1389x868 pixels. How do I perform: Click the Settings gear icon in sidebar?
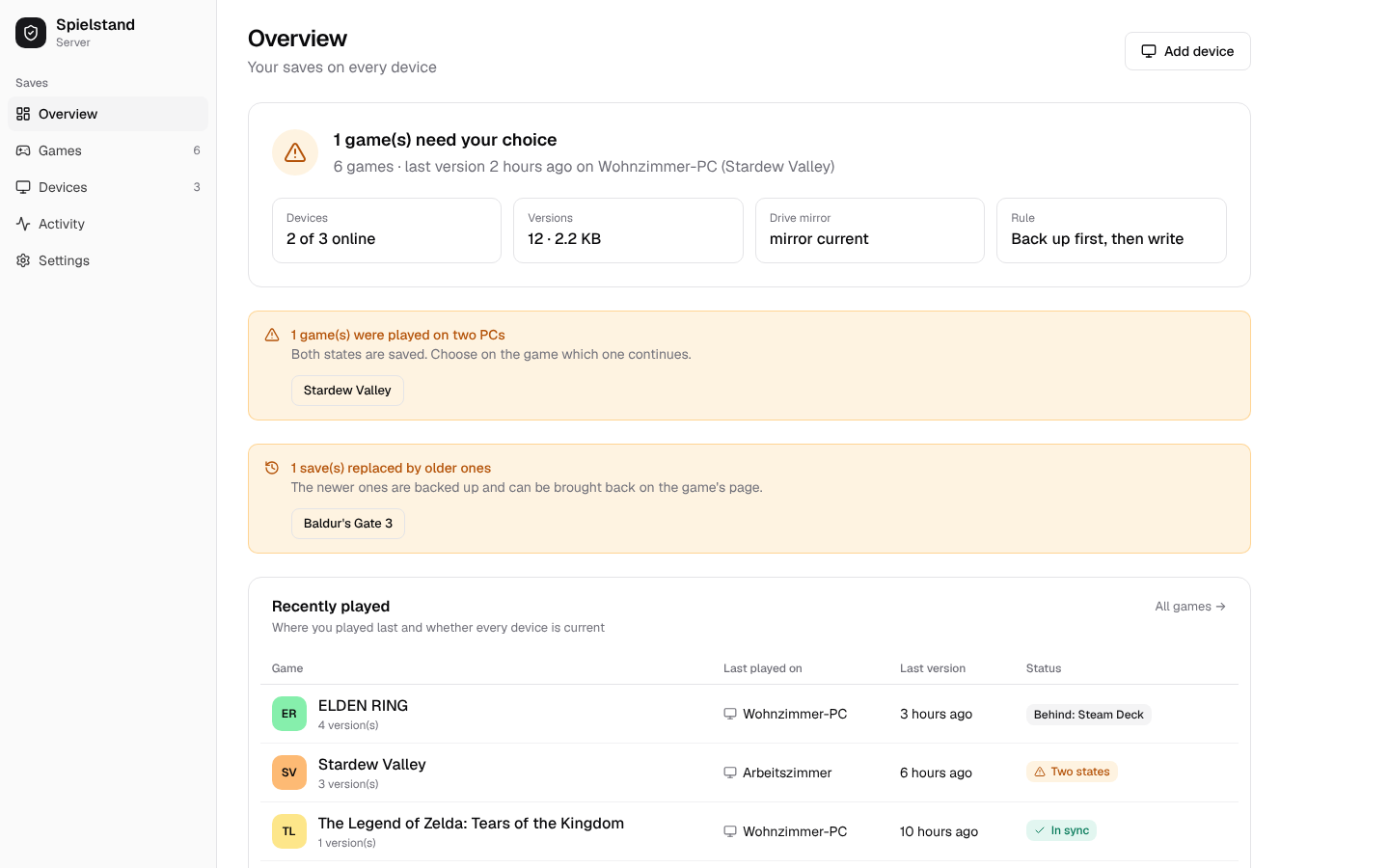click(x=23, y=260)
